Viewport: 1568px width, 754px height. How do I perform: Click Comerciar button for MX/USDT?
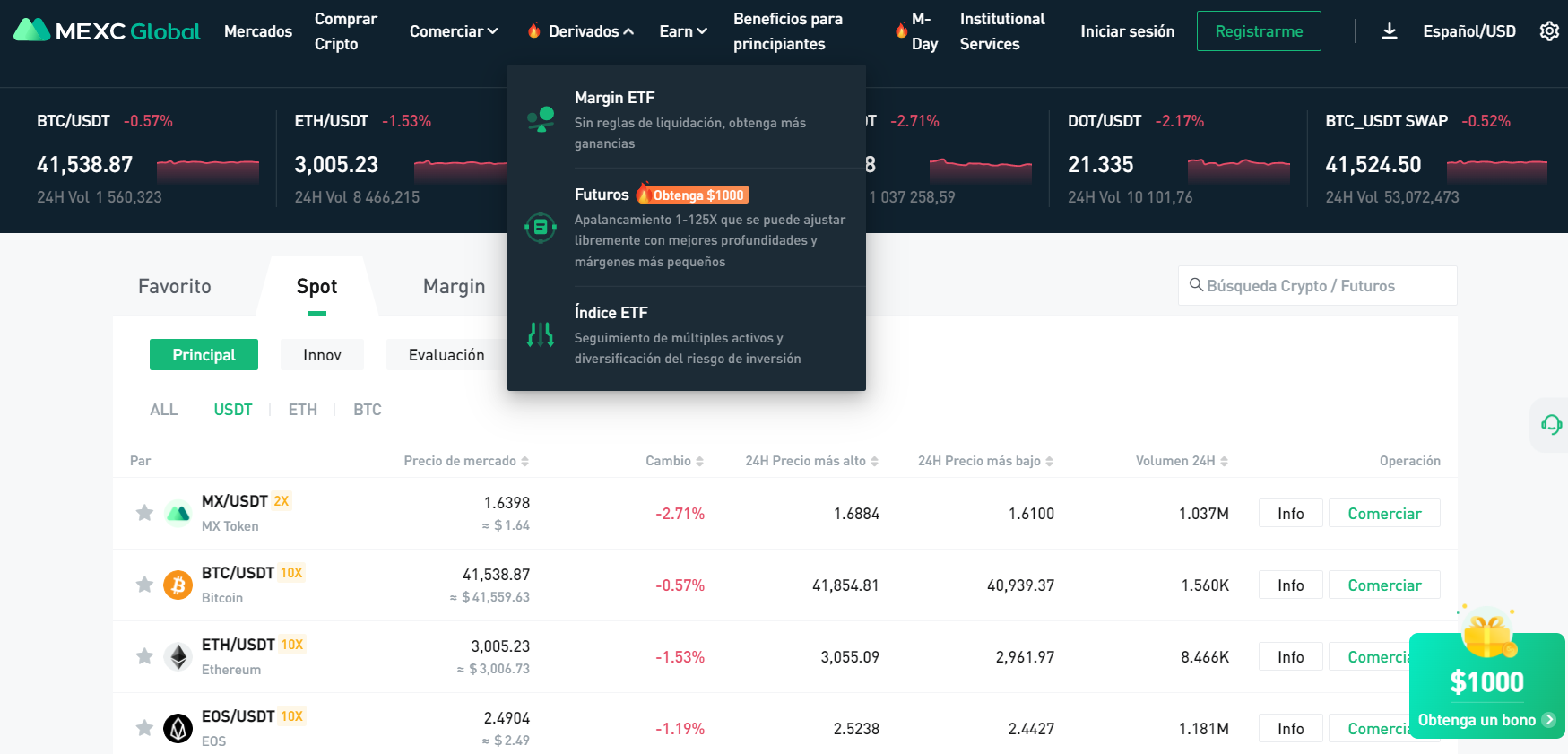click(1384, 514)
